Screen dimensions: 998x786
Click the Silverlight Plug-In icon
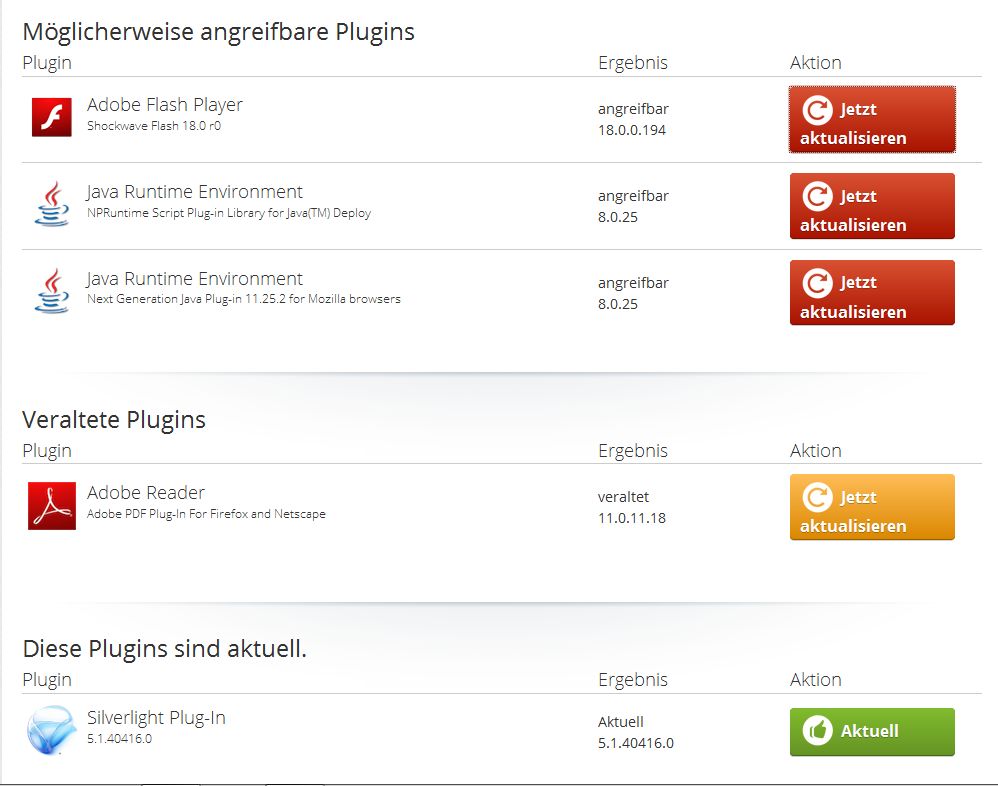[x=52, y=730]
